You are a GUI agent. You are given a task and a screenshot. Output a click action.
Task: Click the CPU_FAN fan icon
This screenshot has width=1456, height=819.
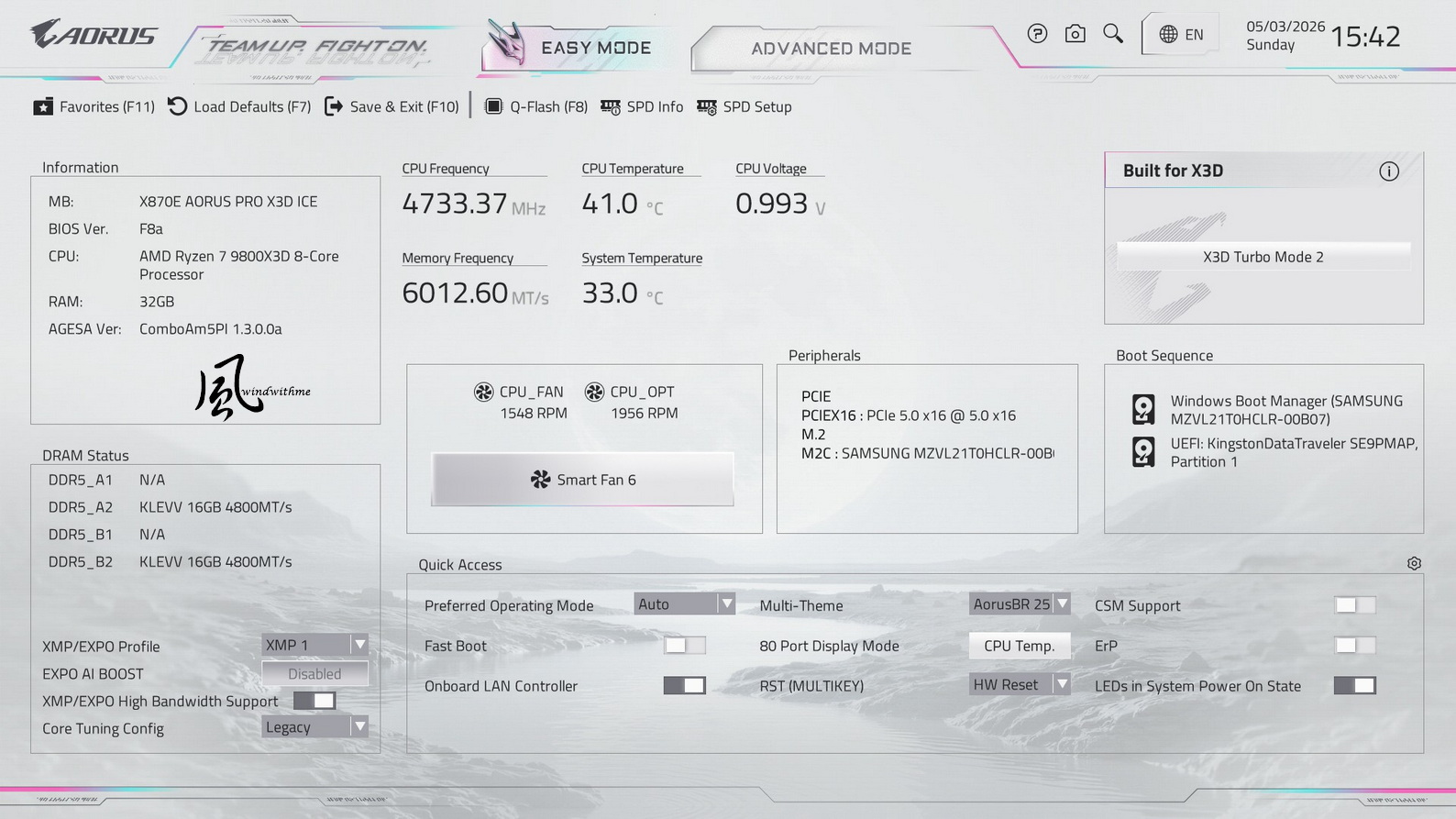coord(483,392)
